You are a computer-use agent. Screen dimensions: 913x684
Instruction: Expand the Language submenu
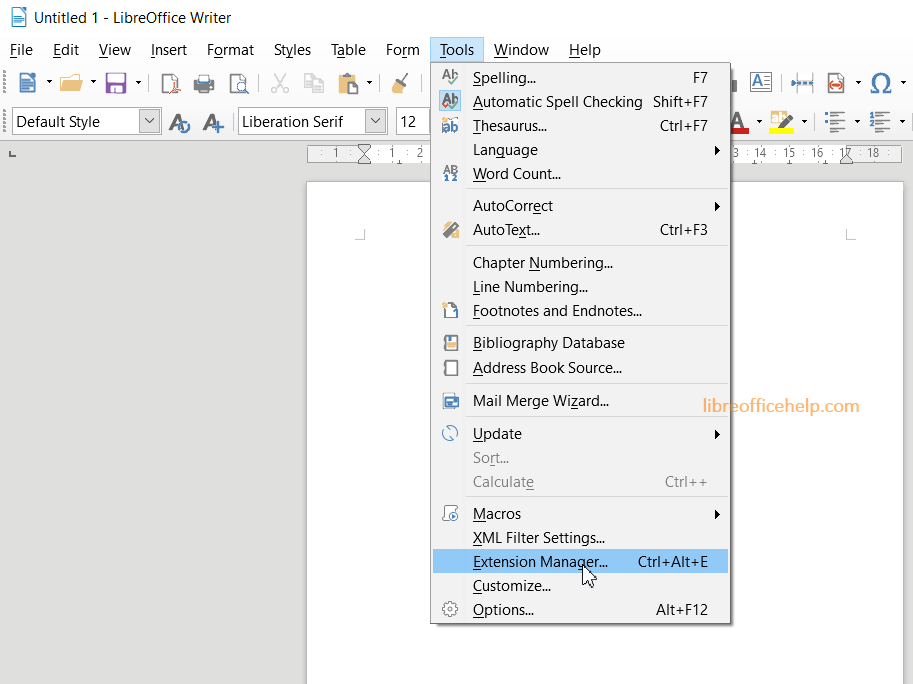click(581, 150)
